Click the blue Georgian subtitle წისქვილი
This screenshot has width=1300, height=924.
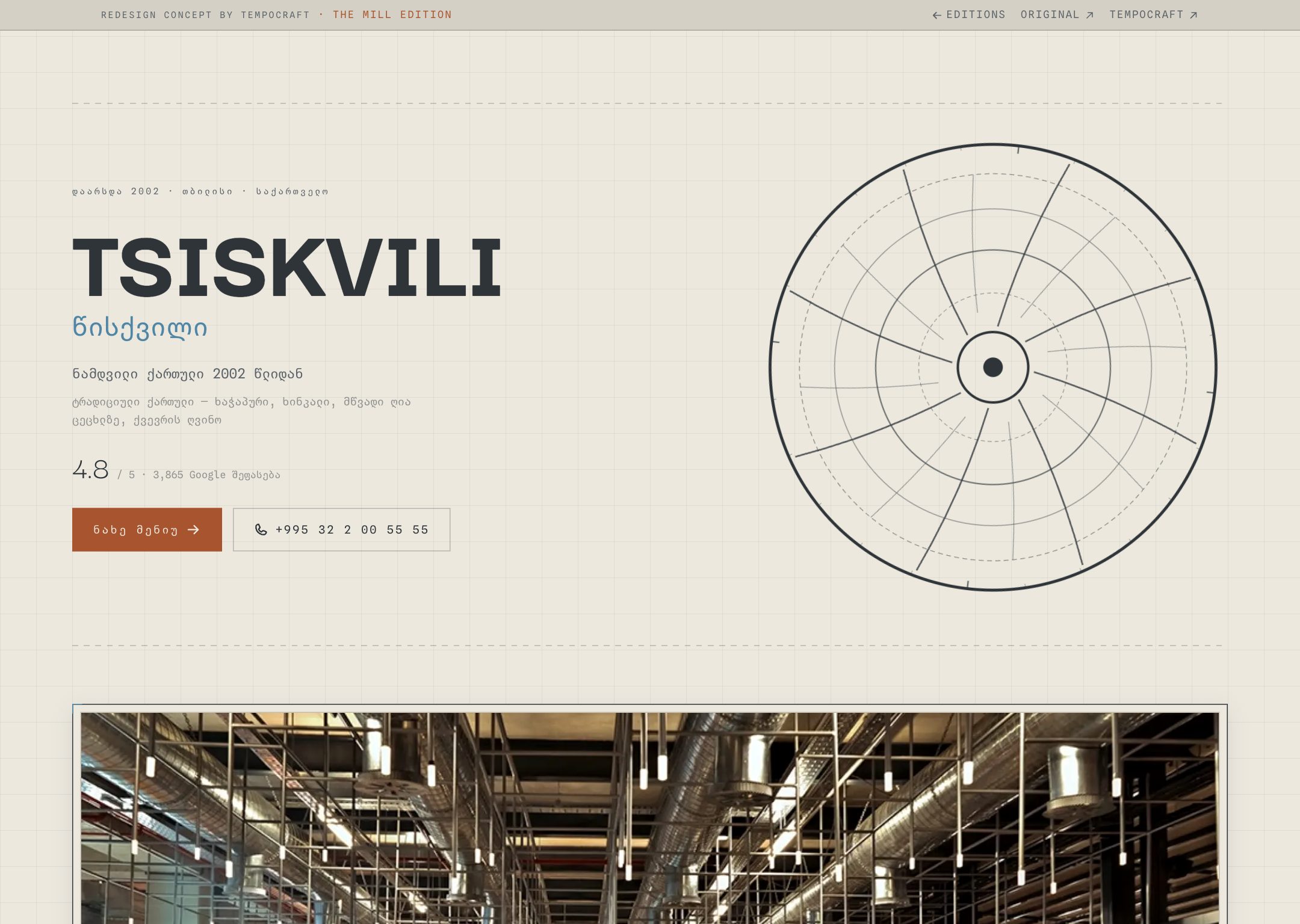click(x=140, y=327)
